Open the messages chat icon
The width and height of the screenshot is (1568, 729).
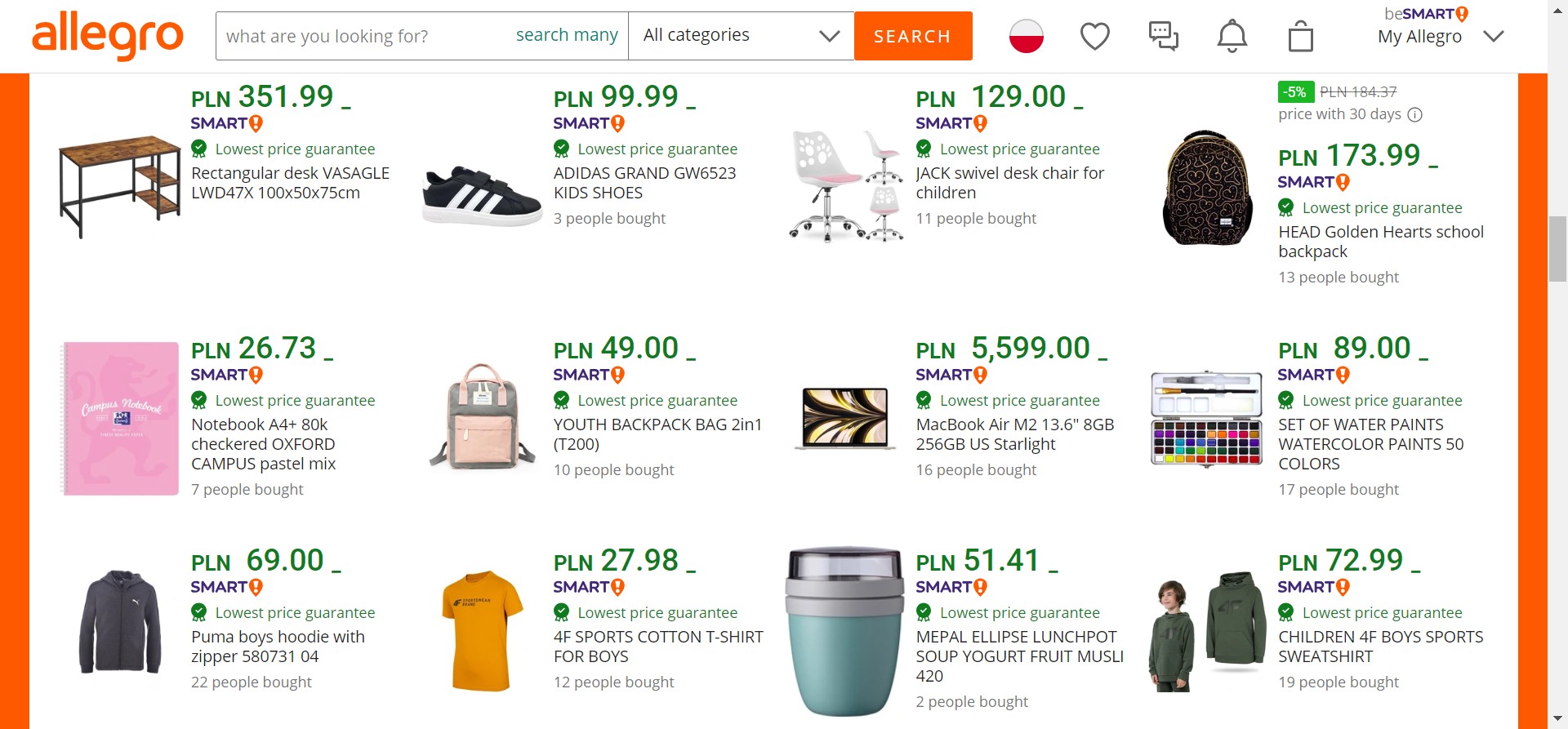point(1163,36)
